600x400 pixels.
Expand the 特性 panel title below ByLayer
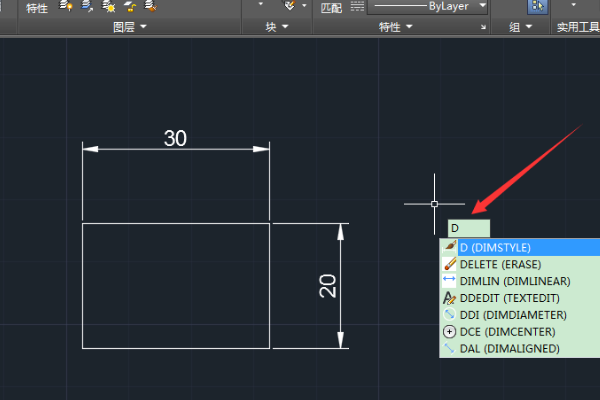click(394, 27)
